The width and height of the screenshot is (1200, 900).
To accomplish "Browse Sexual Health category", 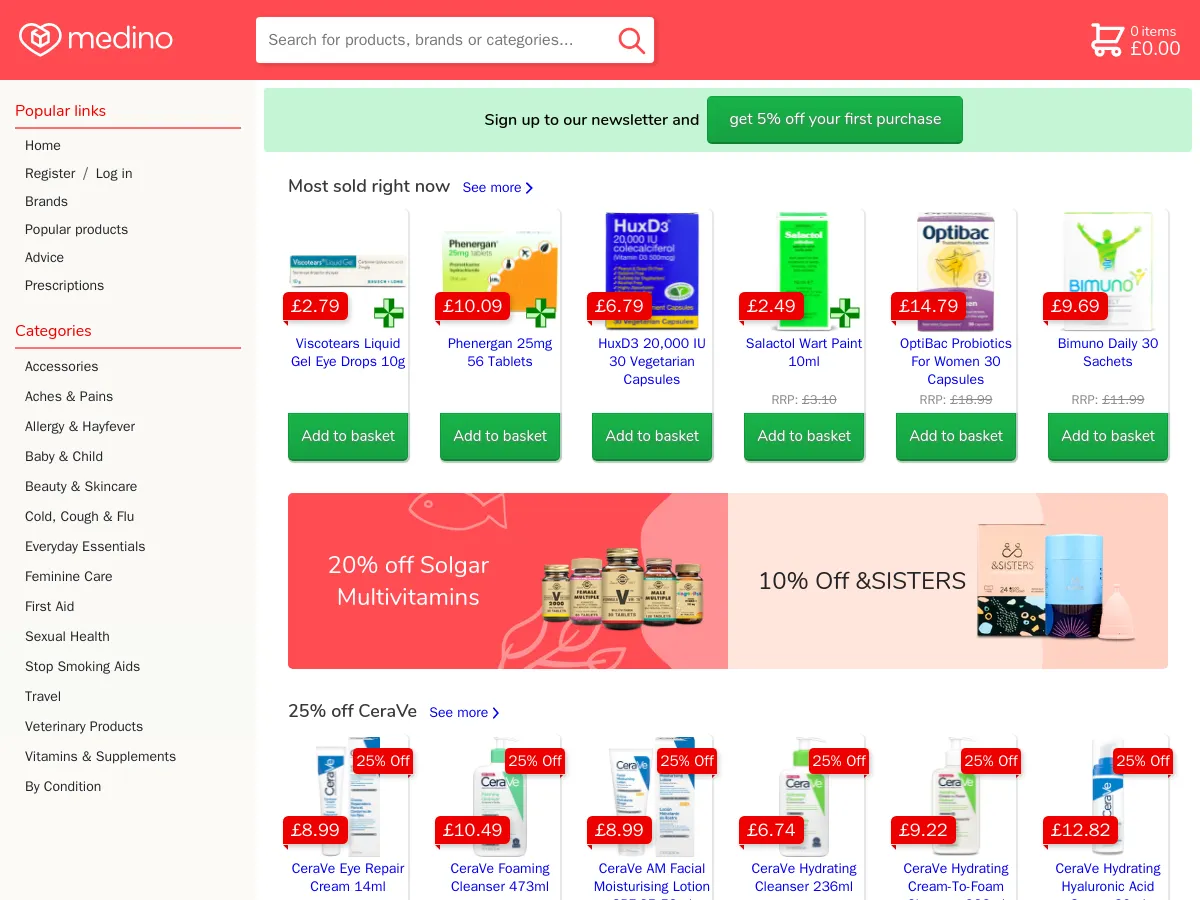I will point(67,636).
